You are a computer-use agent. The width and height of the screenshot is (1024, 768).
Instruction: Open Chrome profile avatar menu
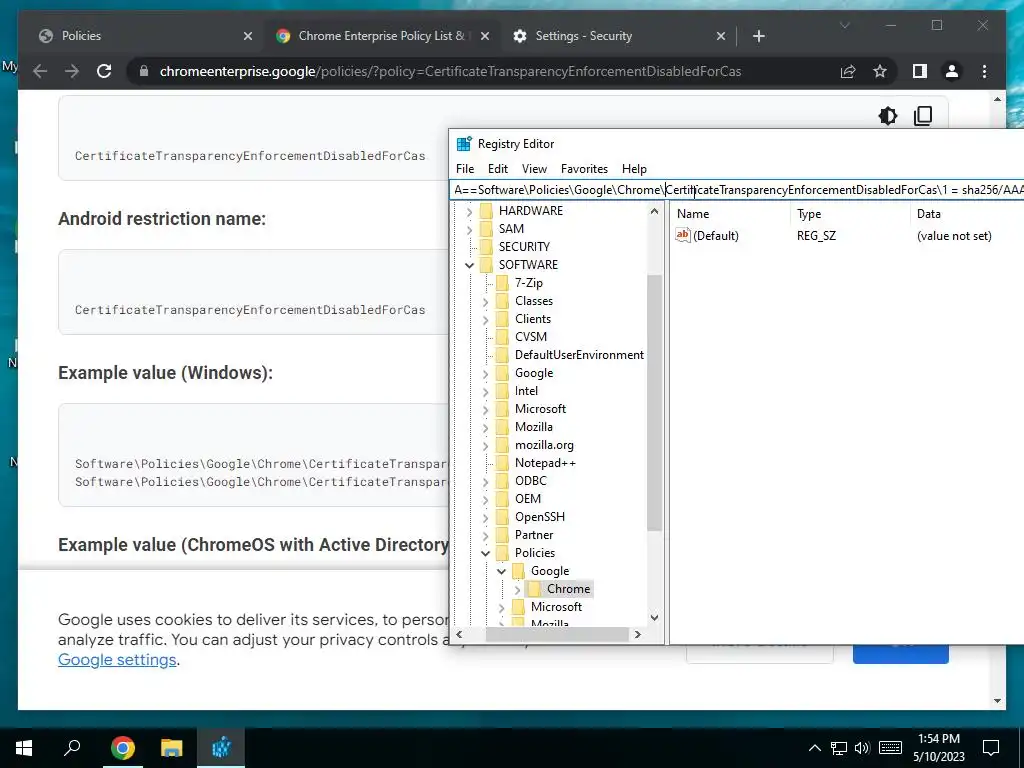click(952, 71)
